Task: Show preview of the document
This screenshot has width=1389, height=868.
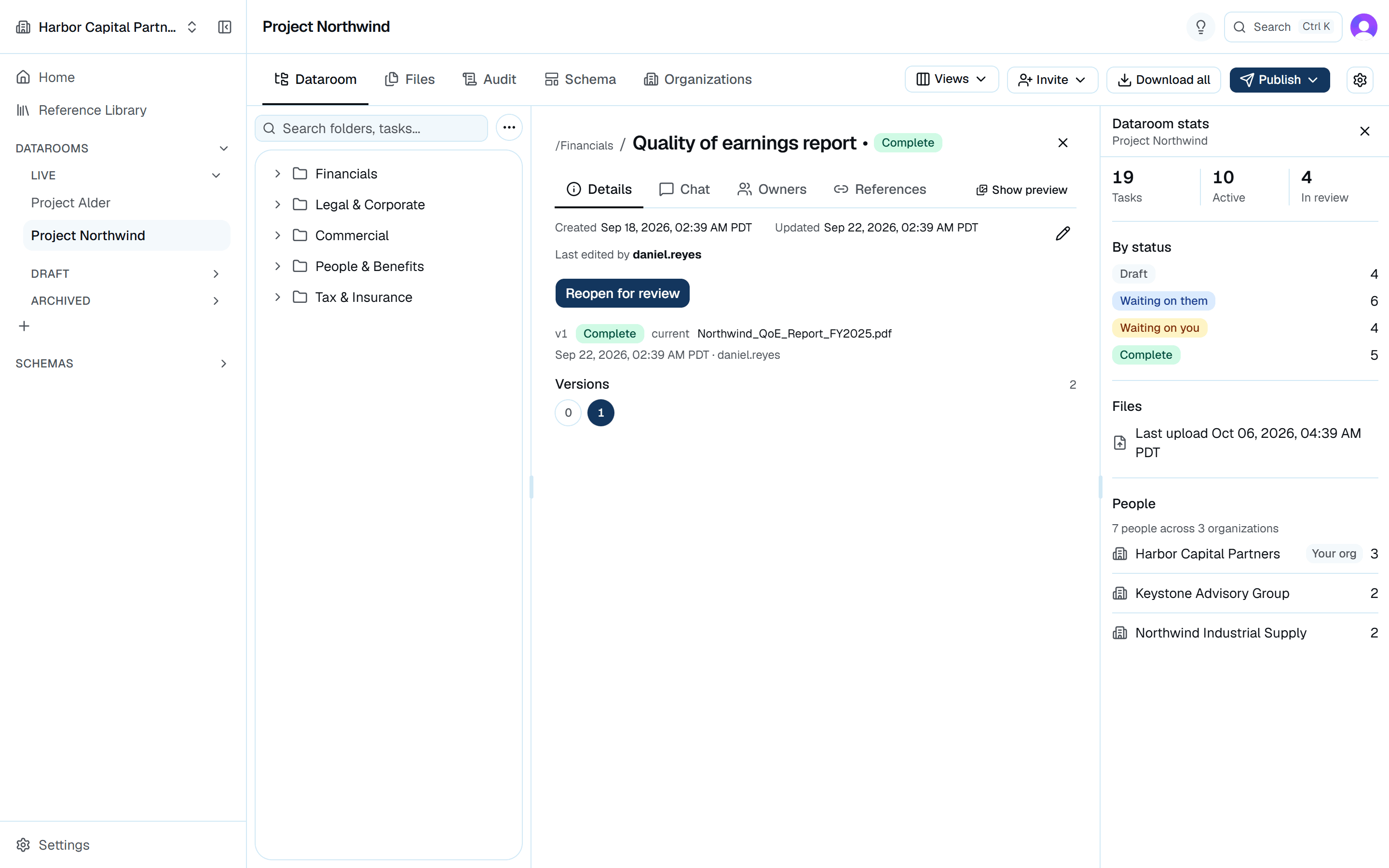Action: pyautogui.click(x=1021, y=190)
